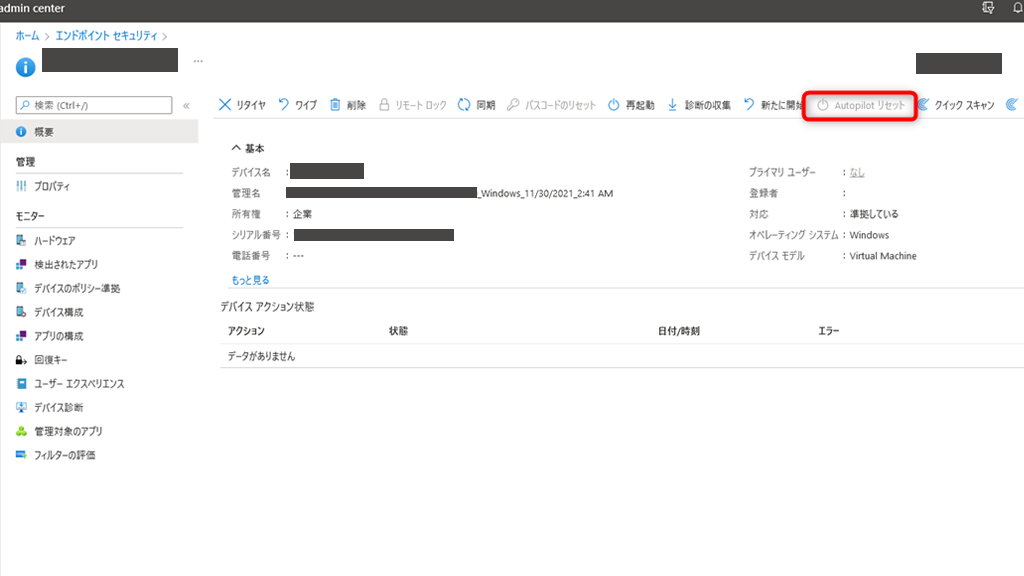The height and width of the screenshot is (576, 1024).
Task: Delete the device with 削除
Action: (x=347, y=103)
